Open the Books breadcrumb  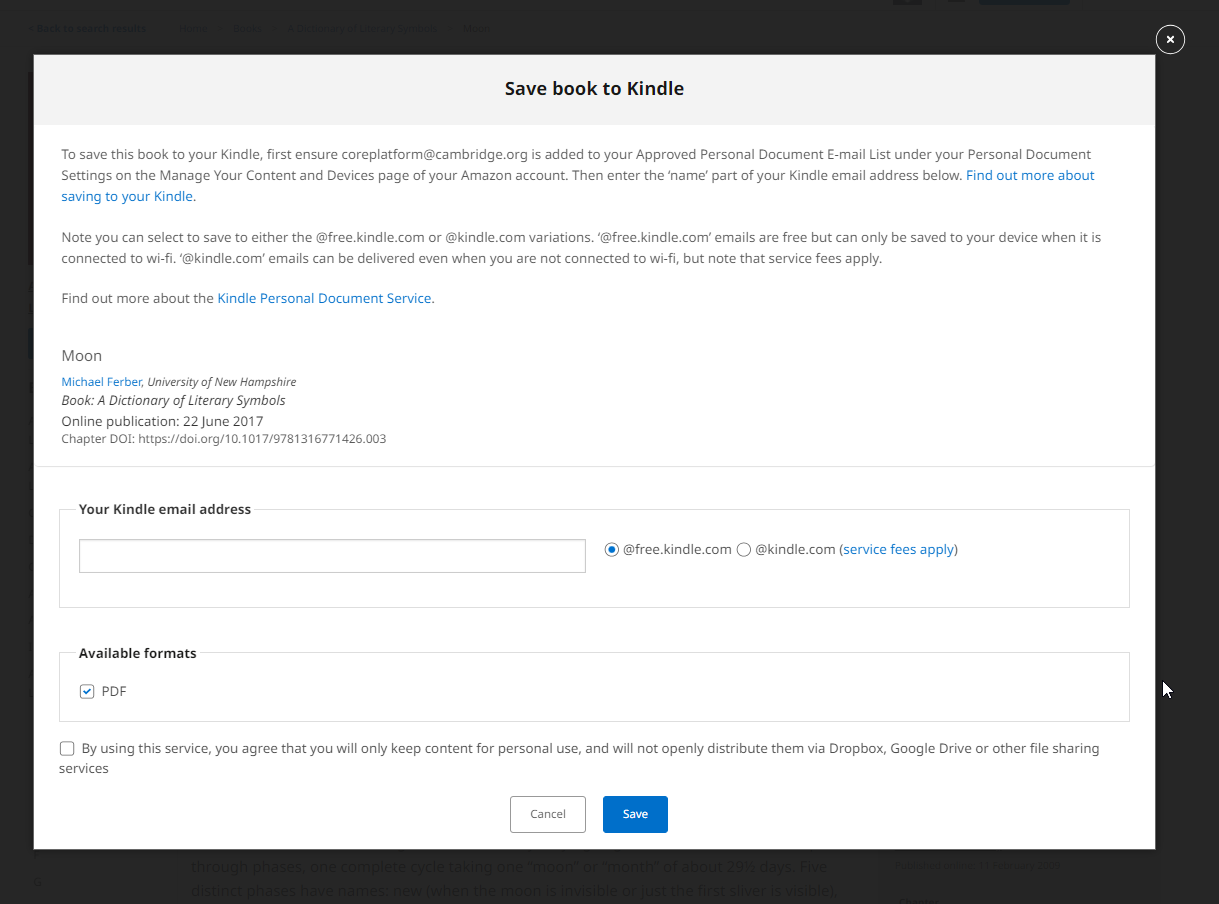point(248,28)
